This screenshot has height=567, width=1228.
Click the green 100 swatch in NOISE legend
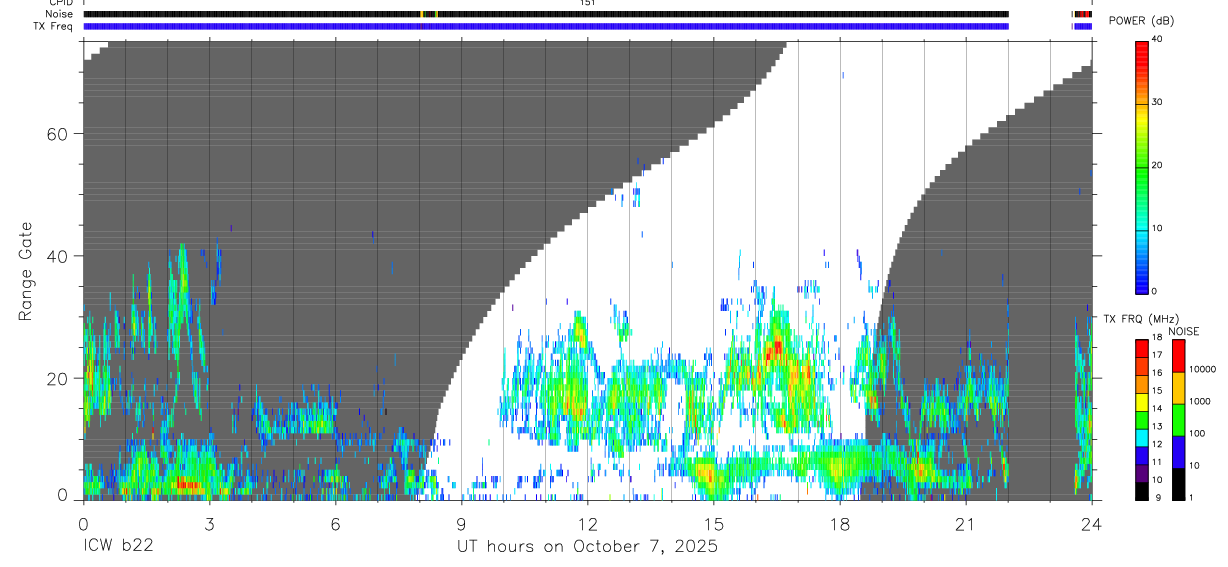pyautogui.click(x=1179, y=420)
